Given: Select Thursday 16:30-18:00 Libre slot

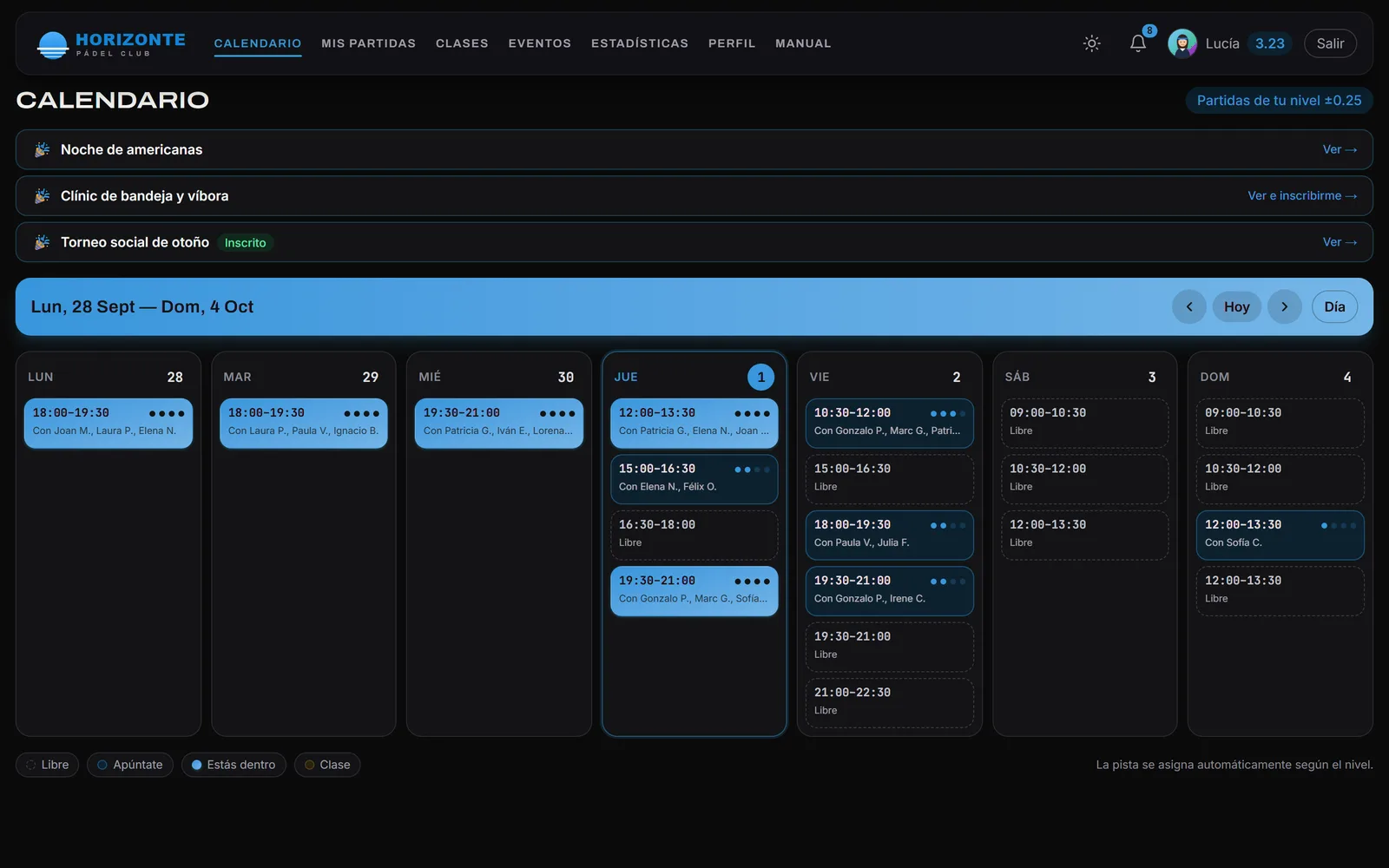Looking at the screenshot, I should coord(694,536).
